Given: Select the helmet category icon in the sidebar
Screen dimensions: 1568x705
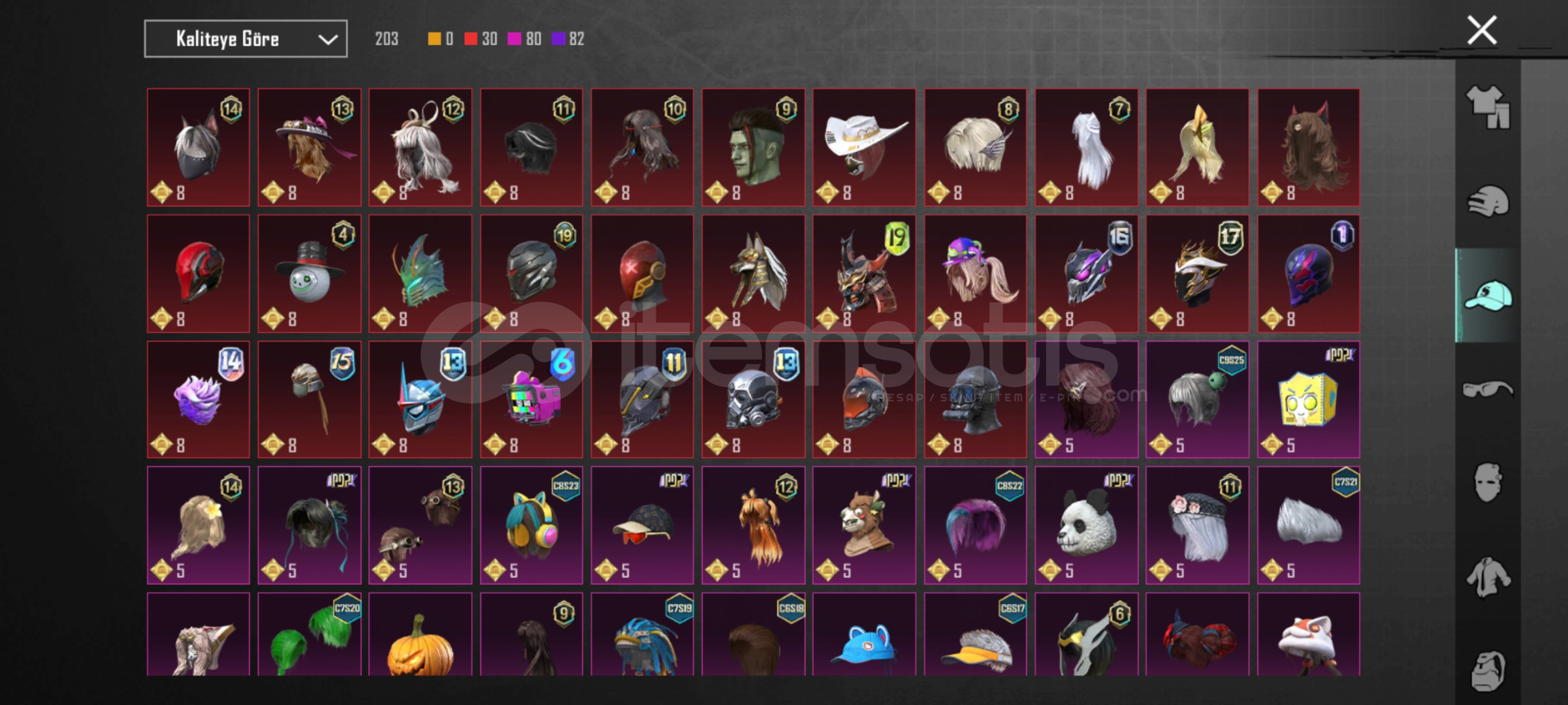Looking at the screenshot, I should click(x=1488, y=202).
